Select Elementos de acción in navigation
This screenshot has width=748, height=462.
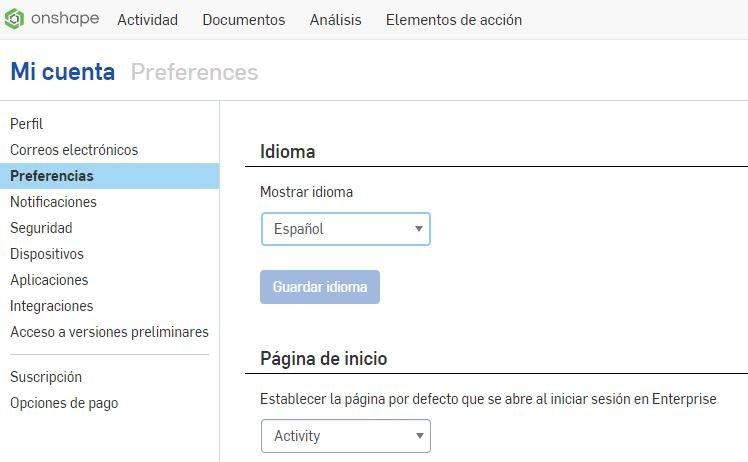pos(453,20)
